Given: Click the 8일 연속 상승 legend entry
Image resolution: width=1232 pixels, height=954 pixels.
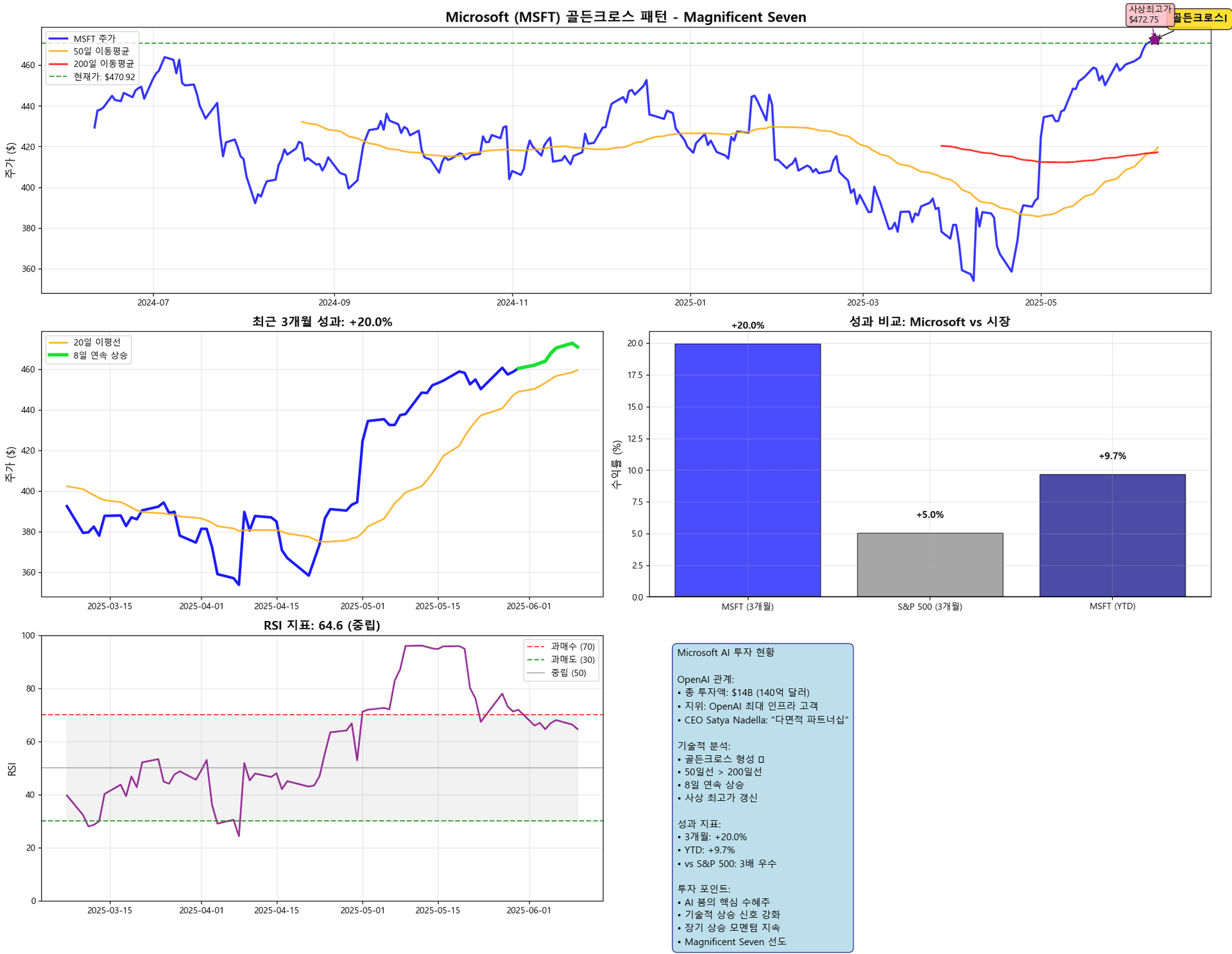Looking at the screenshot, I should [x=100, y=355].
